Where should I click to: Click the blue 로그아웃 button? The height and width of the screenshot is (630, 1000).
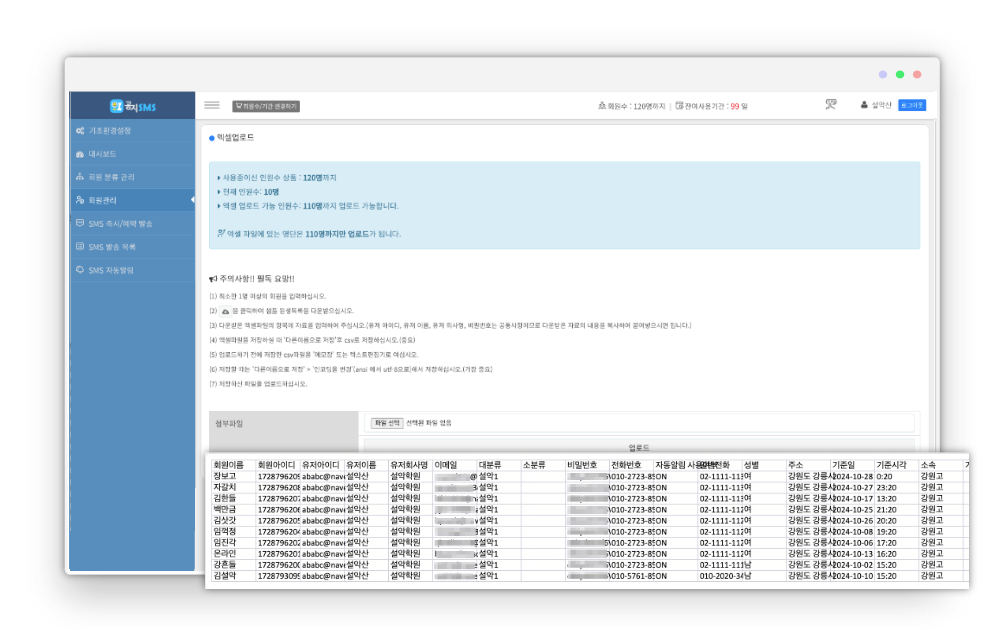(912, 105)
